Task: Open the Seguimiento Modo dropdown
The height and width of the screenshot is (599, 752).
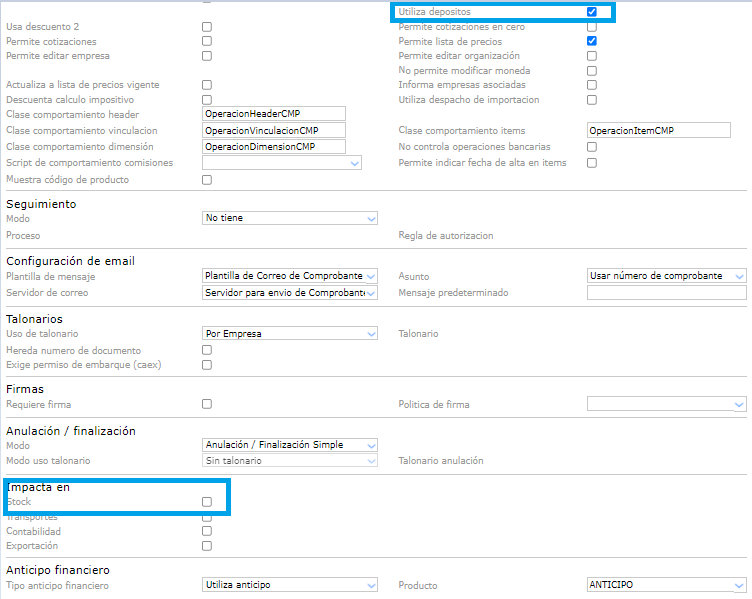Action: (289, 218)
